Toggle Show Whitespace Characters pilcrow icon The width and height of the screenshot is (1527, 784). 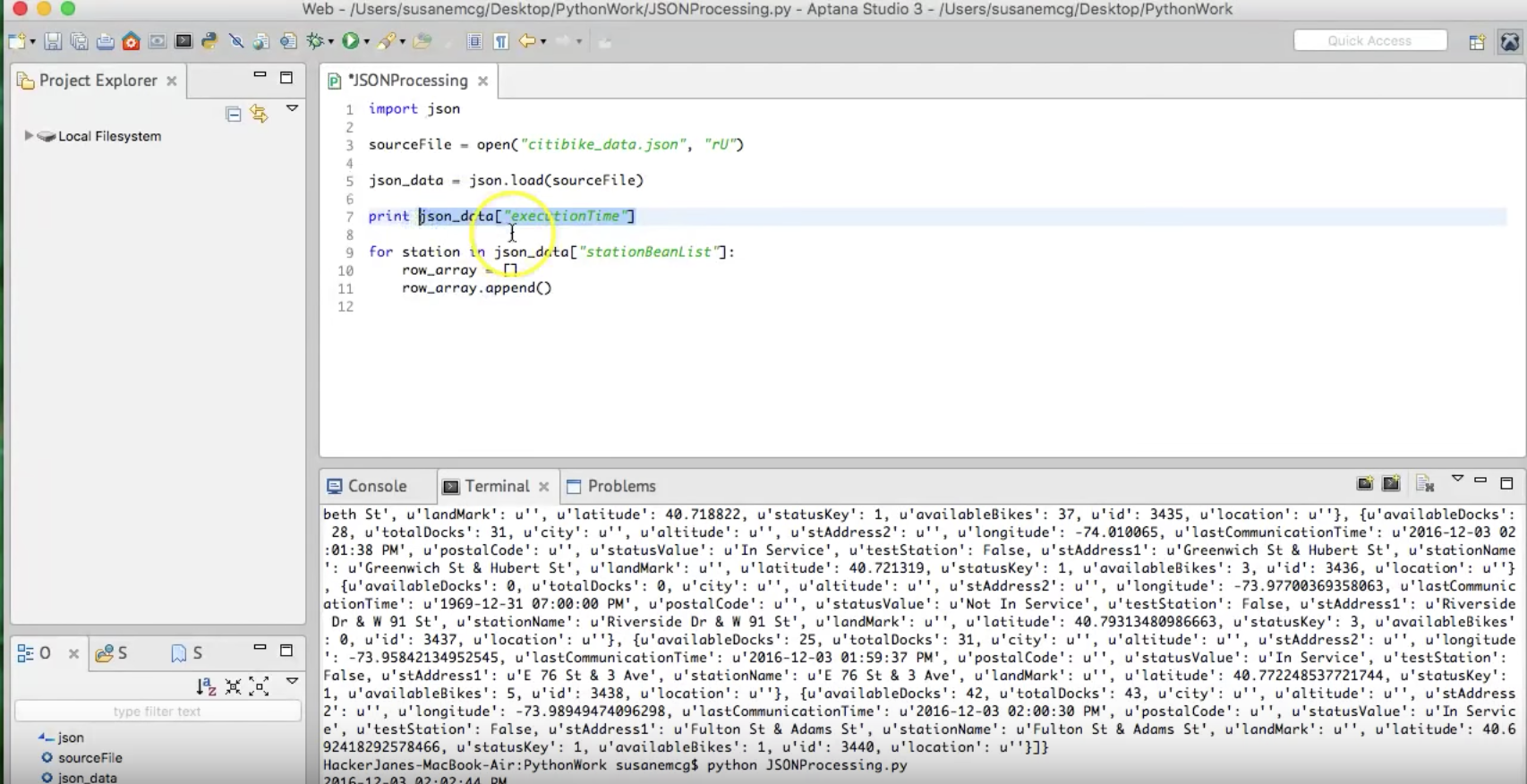501,41
